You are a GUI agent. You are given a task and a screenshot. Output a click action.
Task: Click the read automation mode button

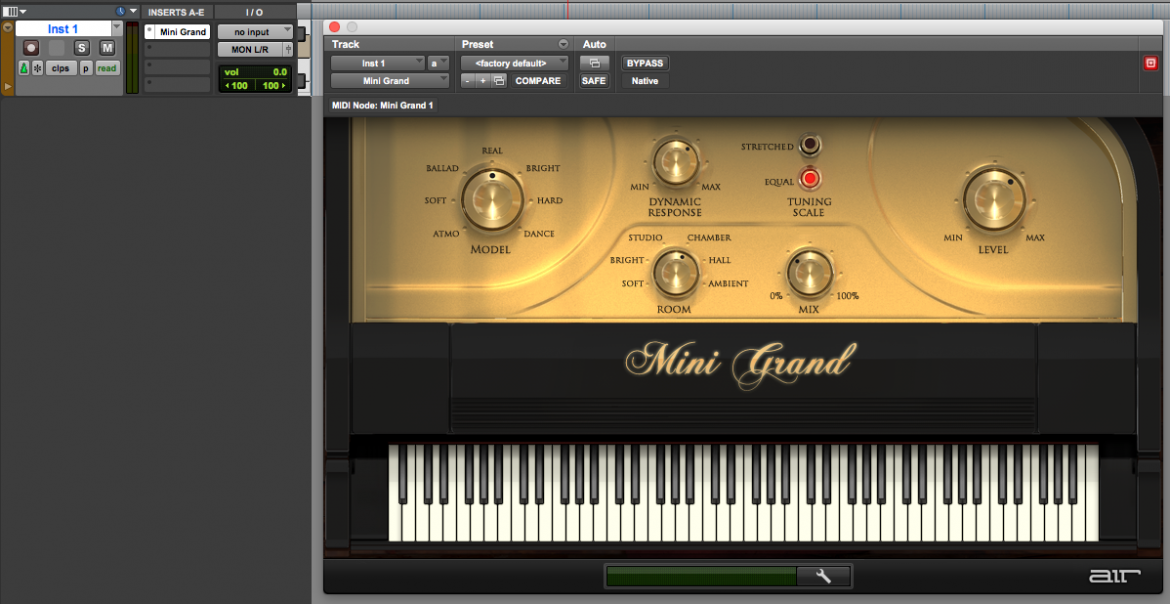tap(106, 68)
